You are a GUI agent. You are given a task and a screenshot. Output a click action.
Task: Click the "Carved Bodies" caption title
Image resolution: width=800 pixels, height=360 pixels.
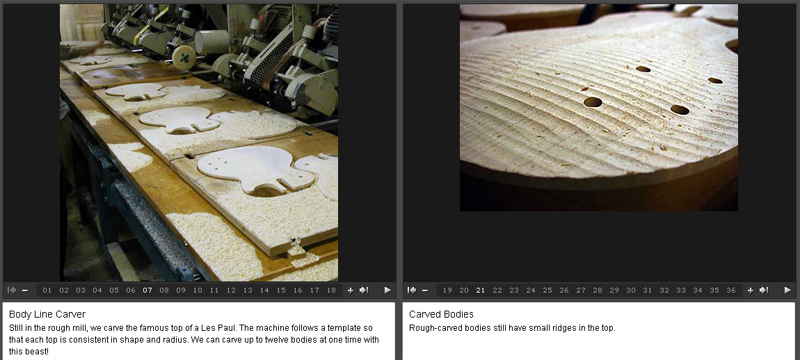[441, 315]
